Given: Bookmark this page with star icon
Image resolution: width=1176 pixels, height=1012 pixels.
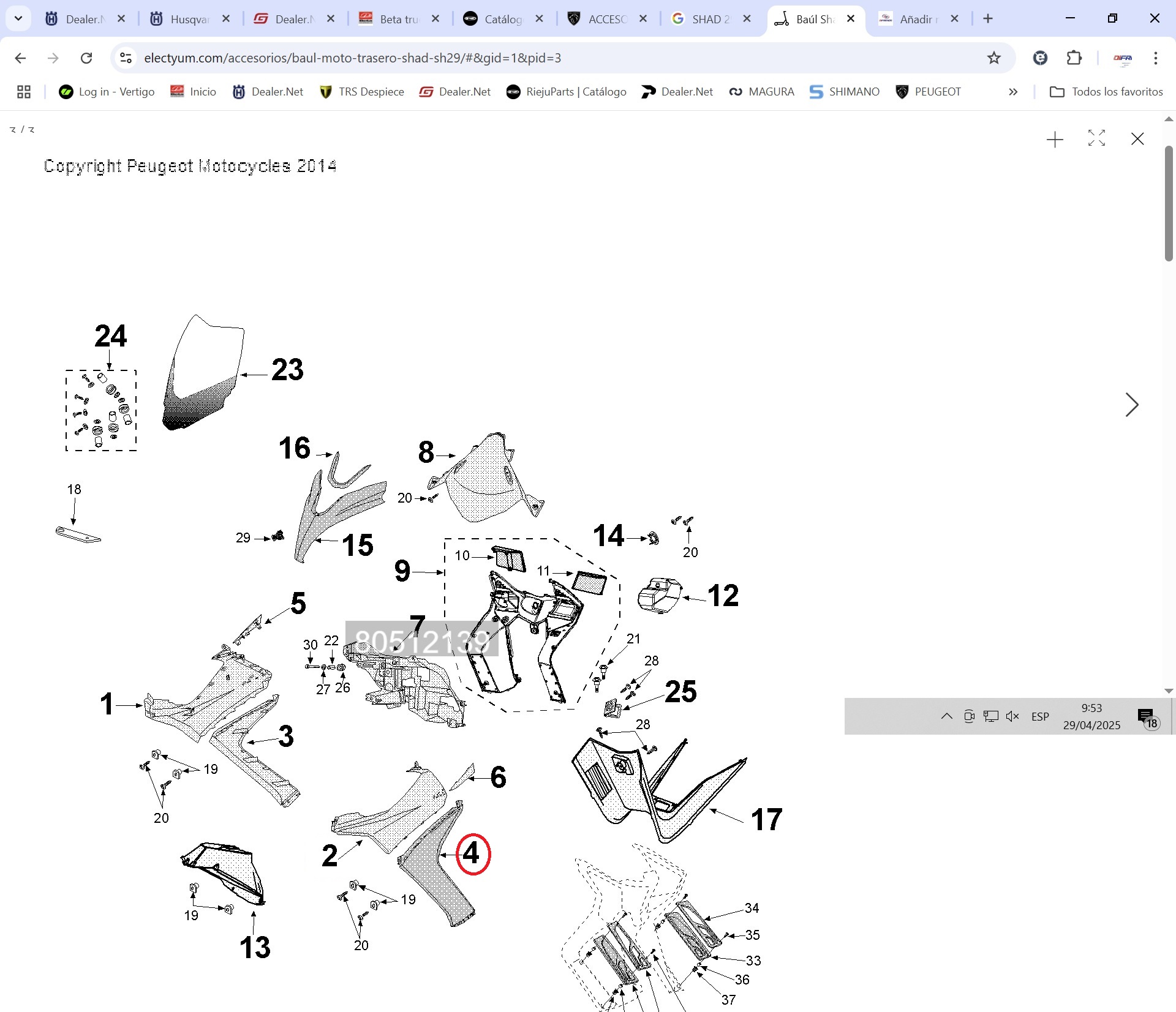Looking at the screenshot, I should tap(993, 58).
